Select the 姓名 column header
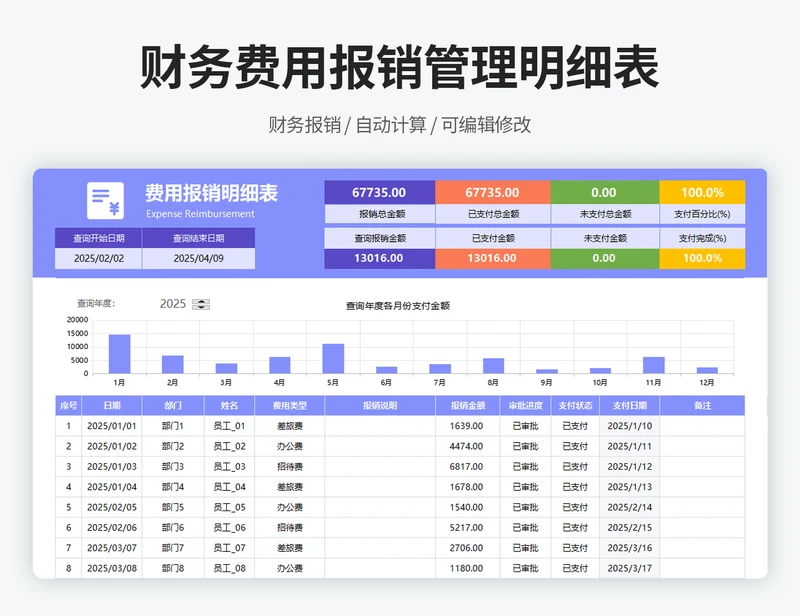The width and height of the screenshot is (800, 616). tap(229, 406)
